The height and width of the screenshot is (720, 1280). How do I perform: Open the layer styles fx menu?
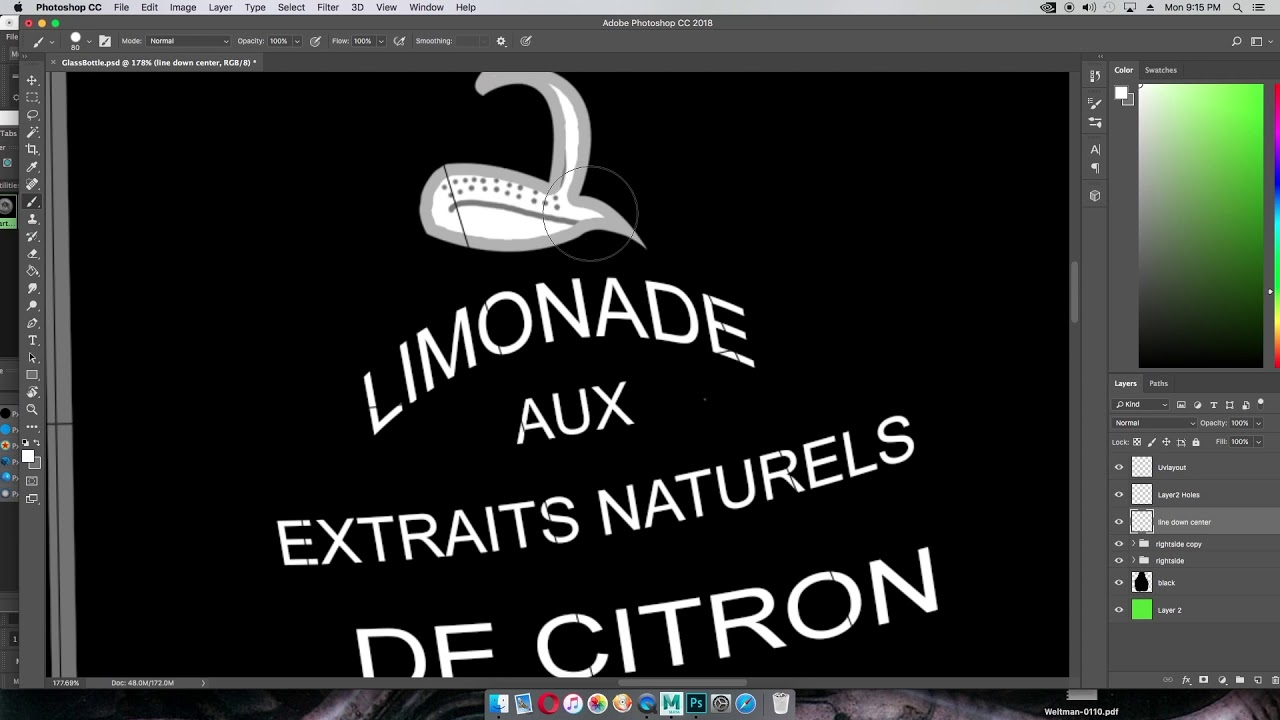pos(1186,680)
